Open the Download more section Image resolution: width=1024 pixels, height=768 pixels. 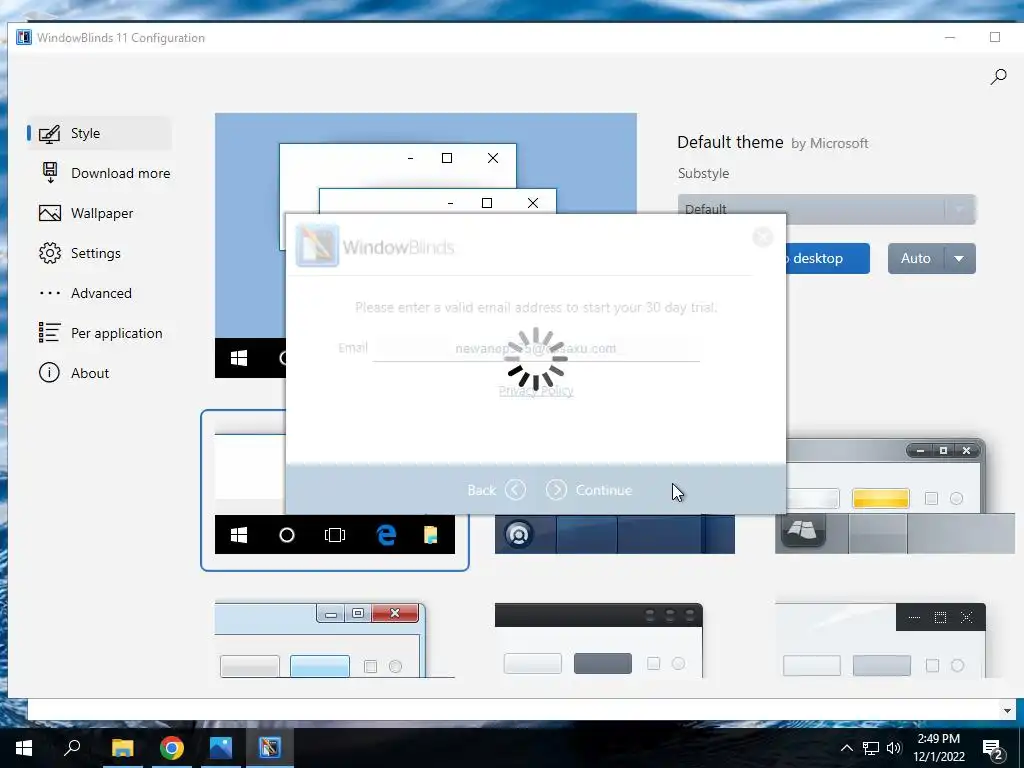point(104,173)
